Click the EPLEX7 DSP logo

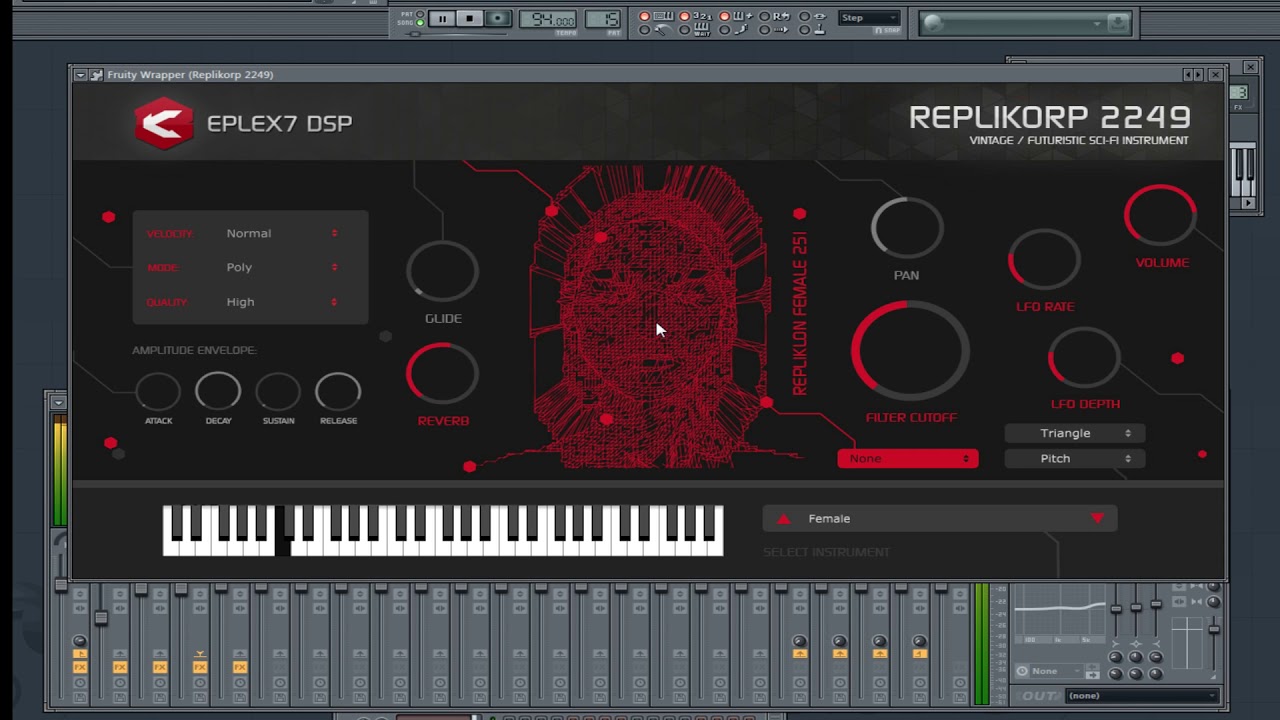(x=164, y=124)
